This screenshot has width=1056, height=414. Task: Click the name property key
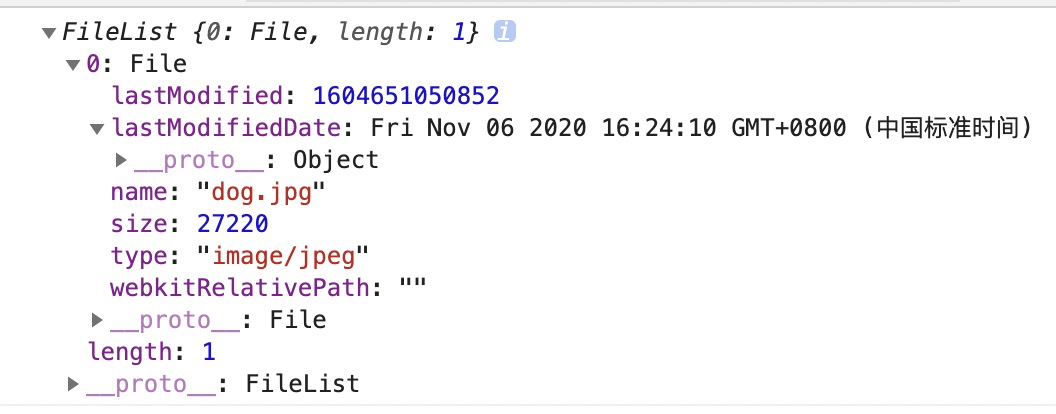pos(143,192)
